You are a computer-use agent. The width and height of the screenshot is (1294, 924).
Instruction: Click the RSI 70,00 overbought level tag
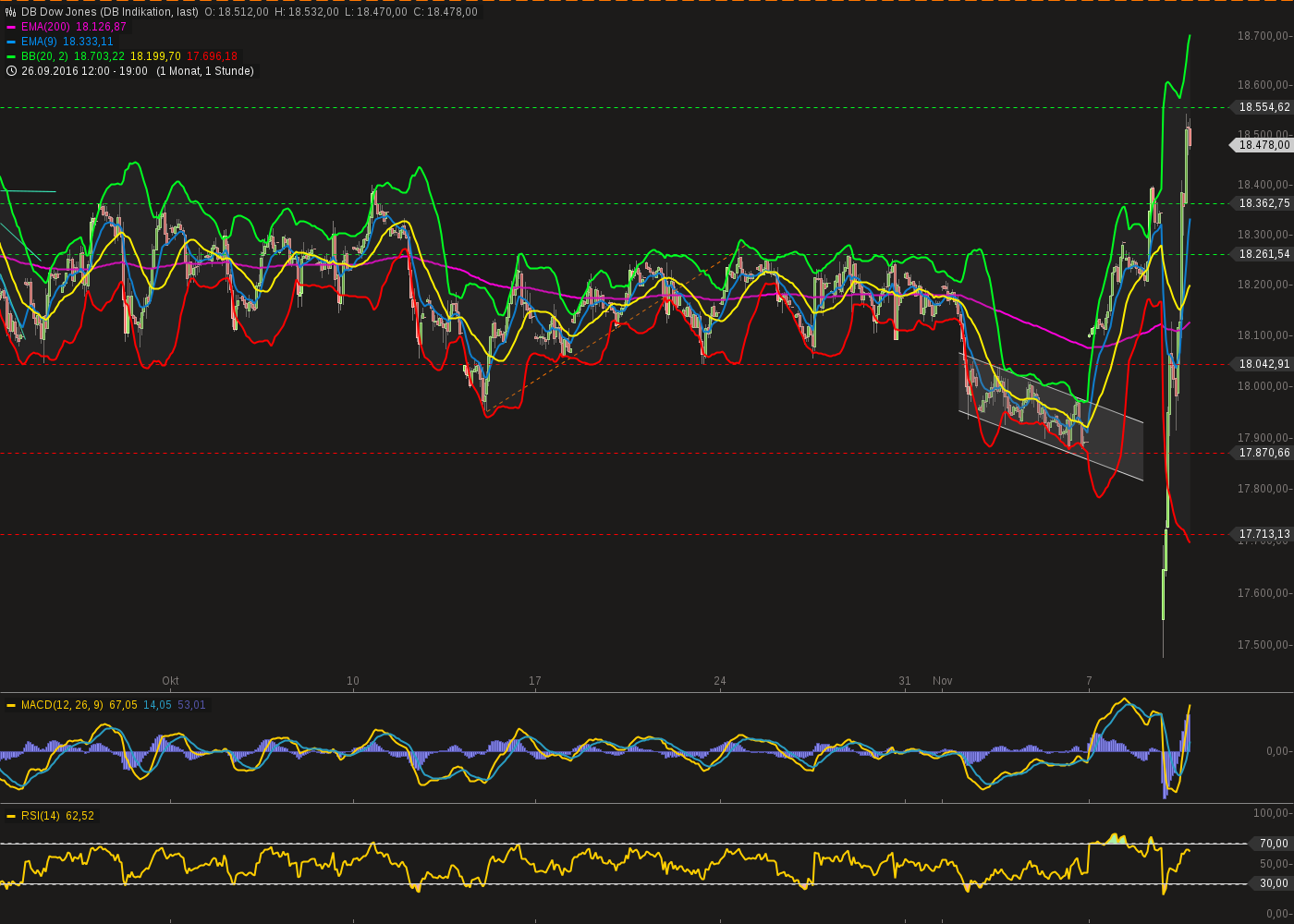(1273, 844)
